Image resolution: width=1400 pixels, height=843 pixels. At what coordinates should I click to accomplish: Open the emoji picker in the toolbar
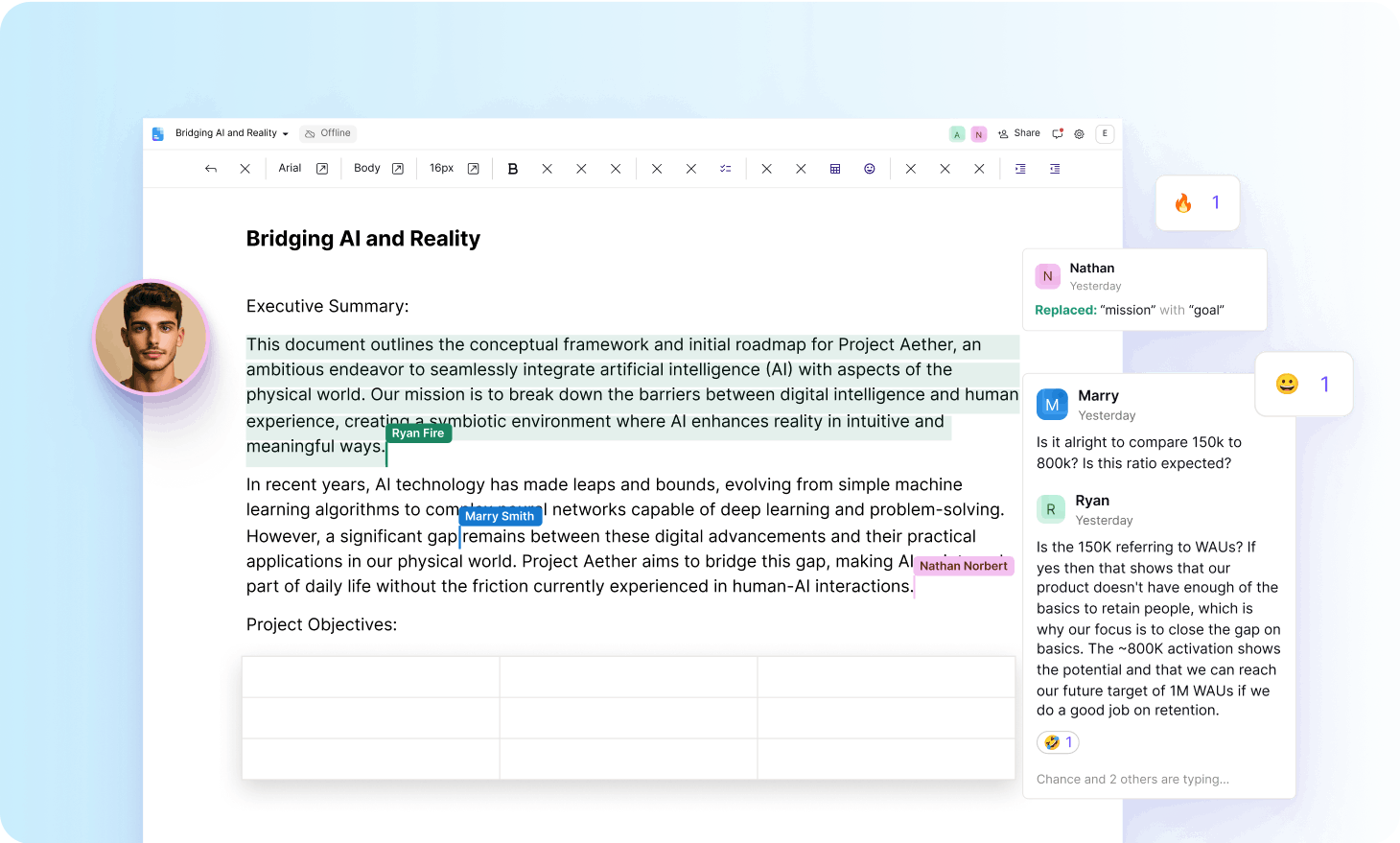tap(870, 169)
